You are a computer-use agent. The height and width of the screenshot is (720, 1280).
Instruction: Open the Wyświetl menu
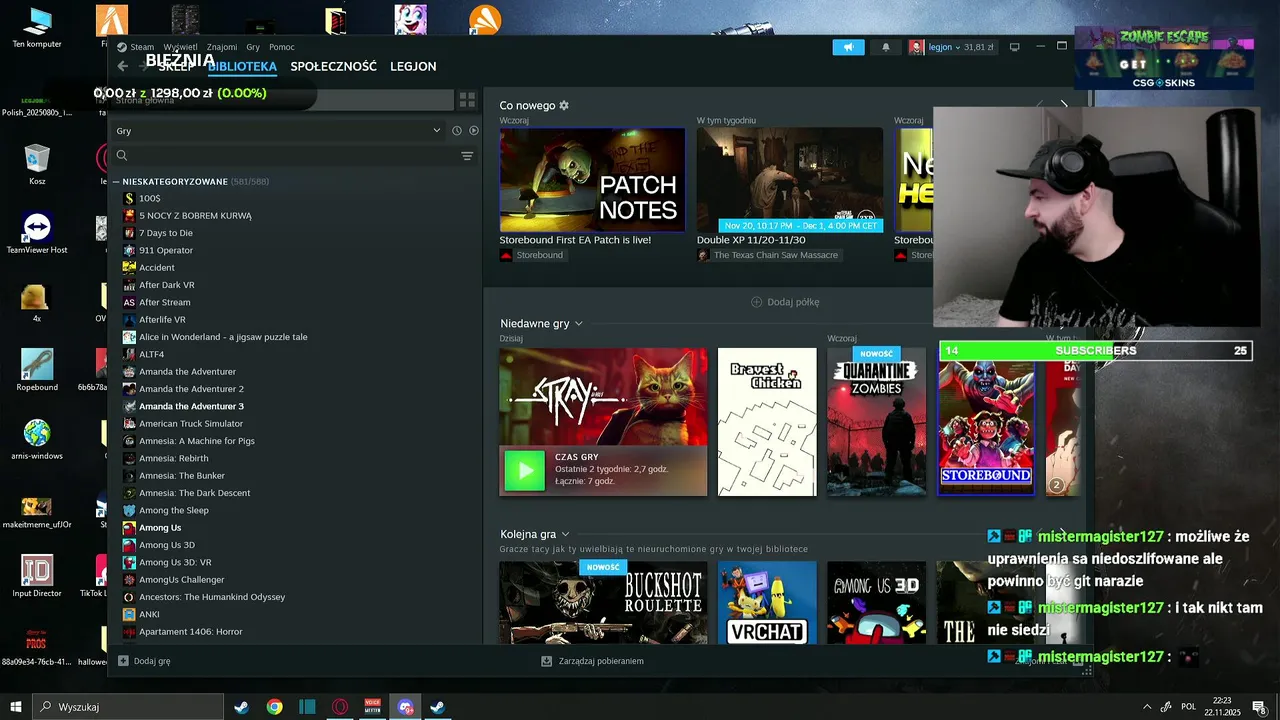[181, 47]
